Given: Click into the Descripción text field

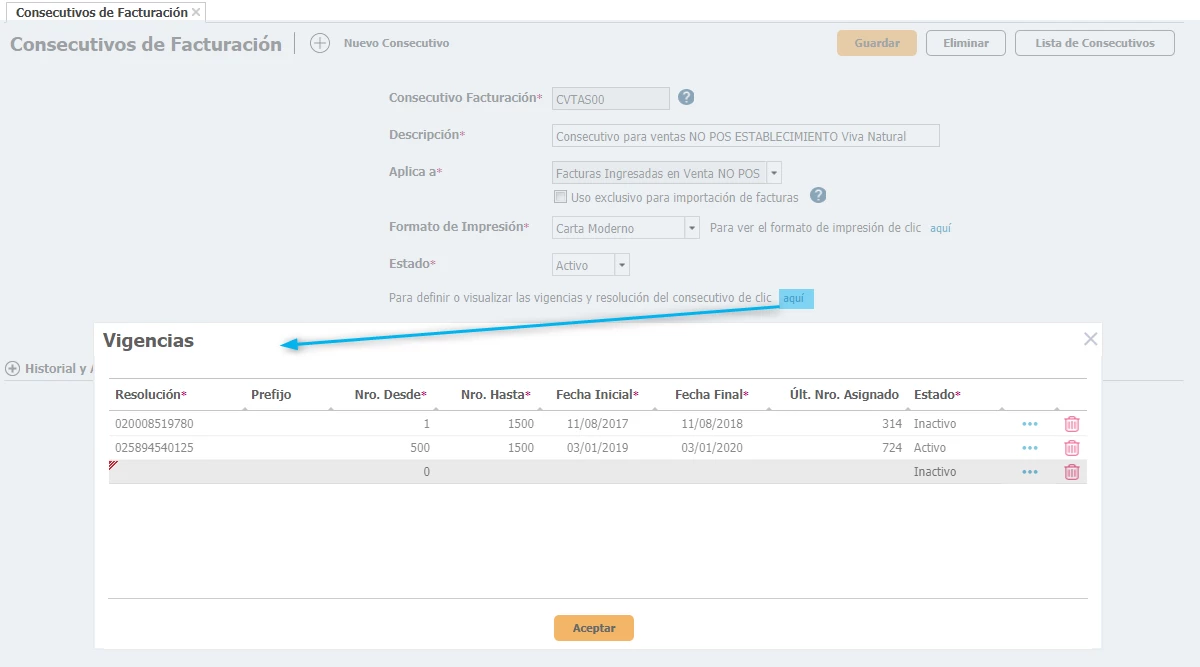Looking at the screenshot, I should click(x=745, y=136).
